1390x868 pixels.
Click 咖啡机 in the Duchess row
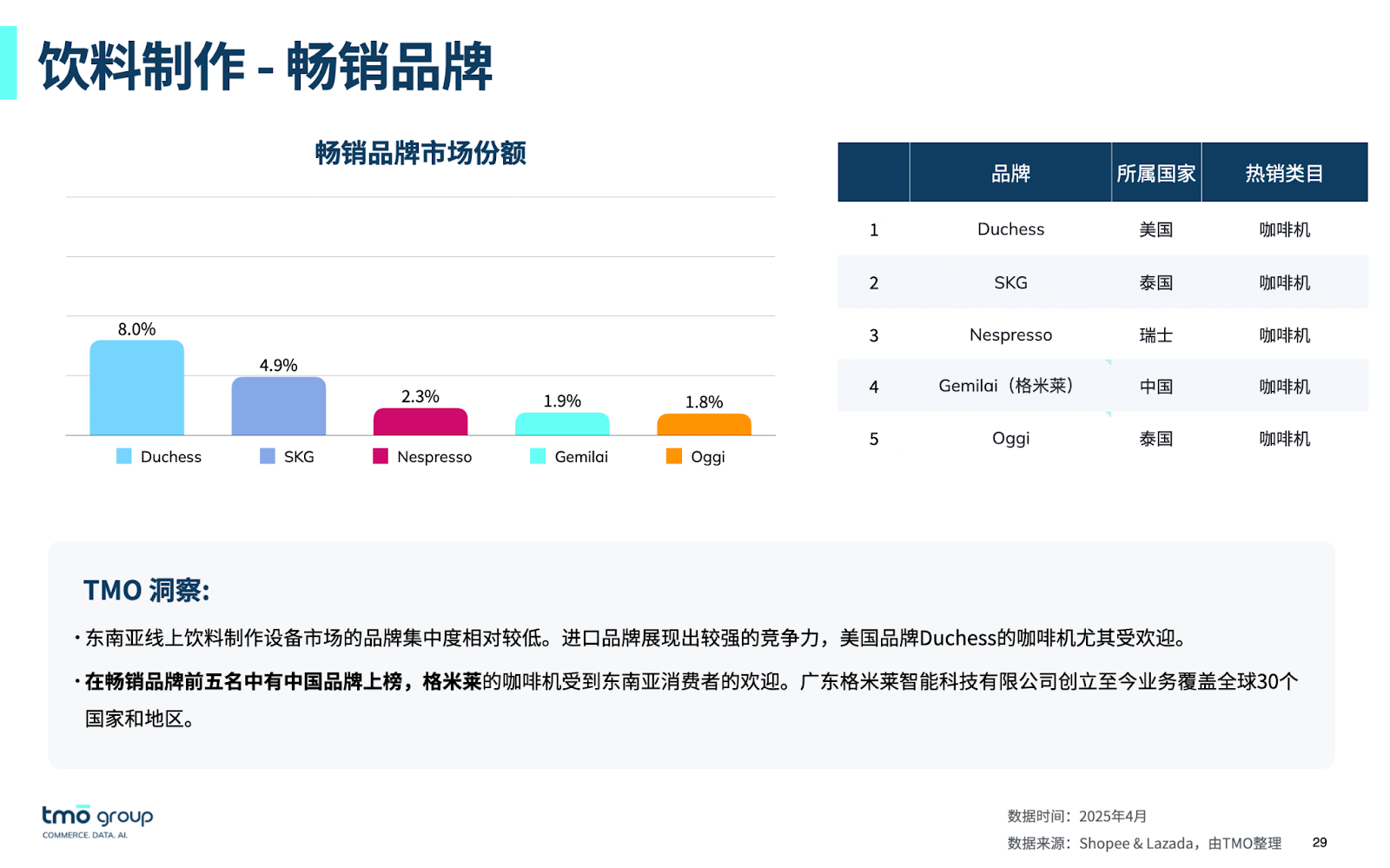click(1285, 229)
